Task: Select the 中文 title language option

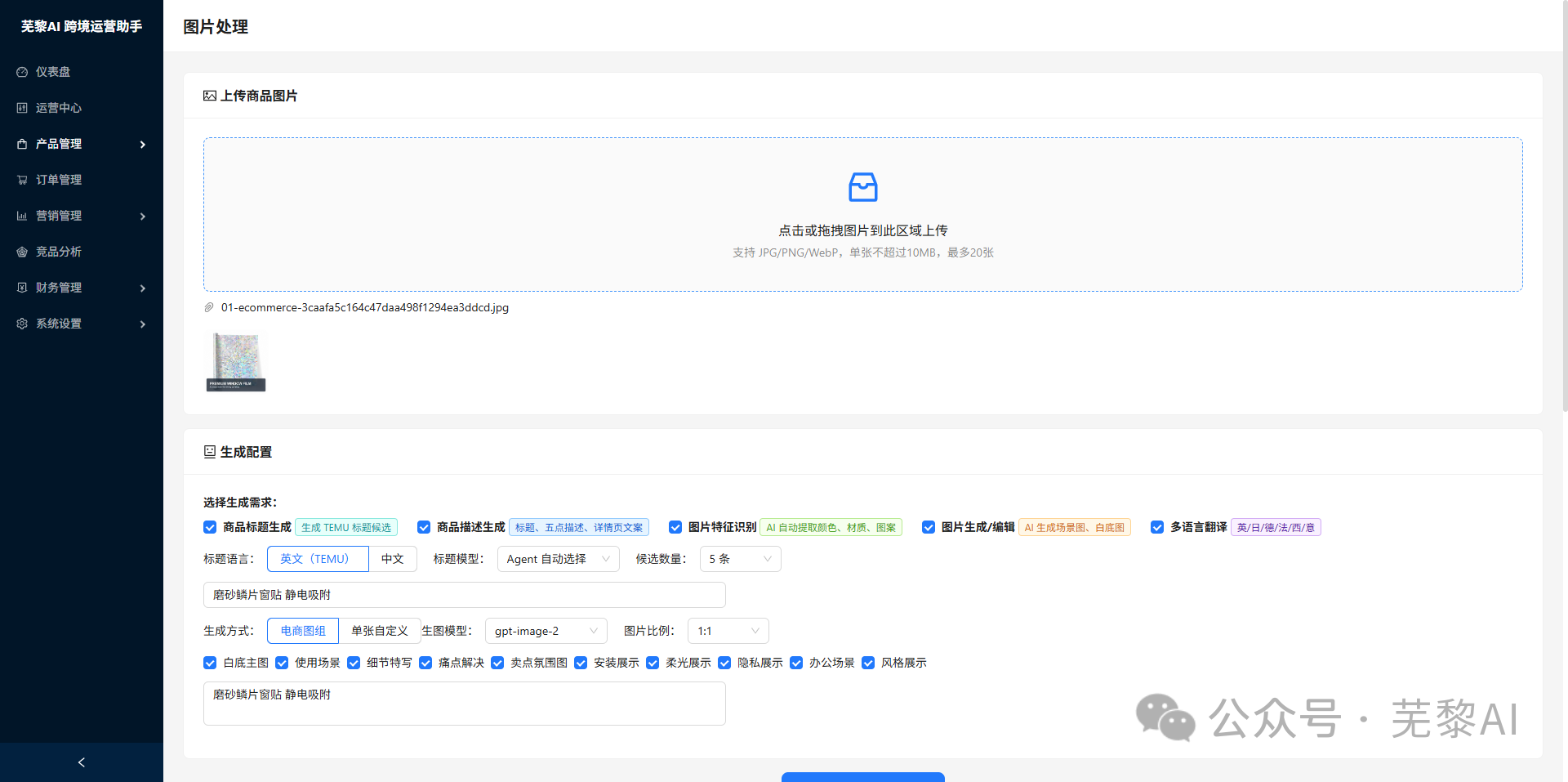Action: [393, 559]
